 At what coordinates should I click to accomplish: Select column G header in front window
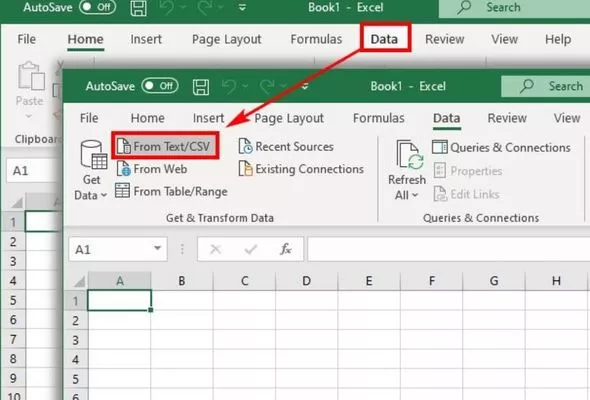[494, 281]
